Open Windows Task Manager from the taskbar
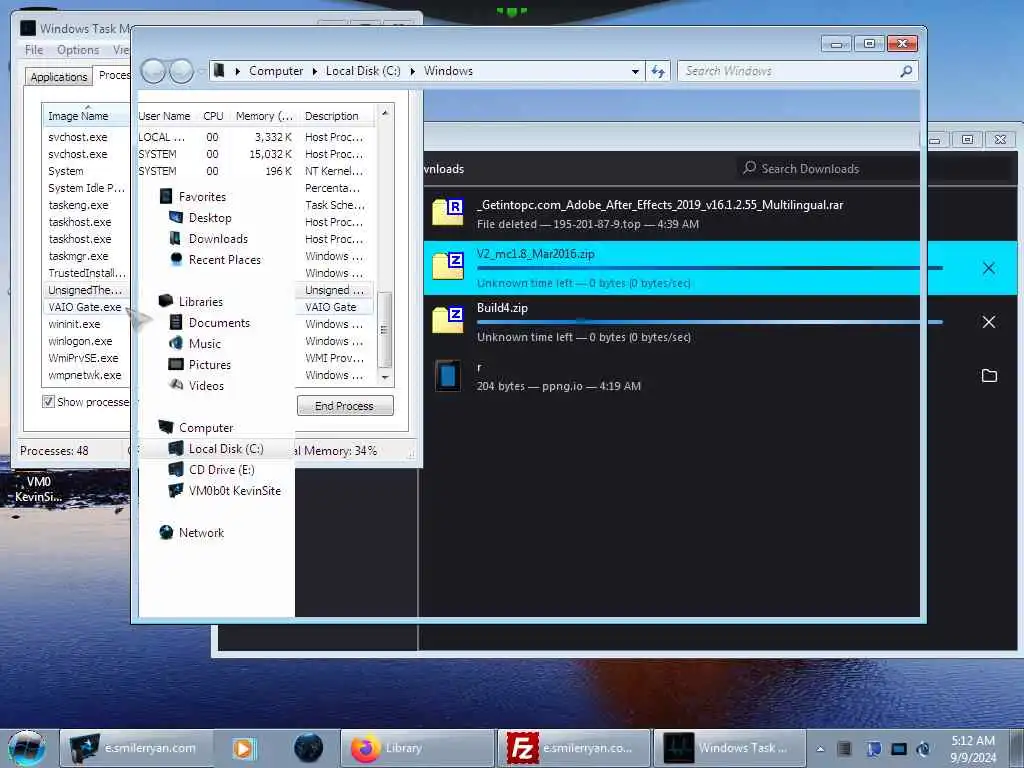The height and width of the screenshot is (768, 1024). [x=729, y=748]
